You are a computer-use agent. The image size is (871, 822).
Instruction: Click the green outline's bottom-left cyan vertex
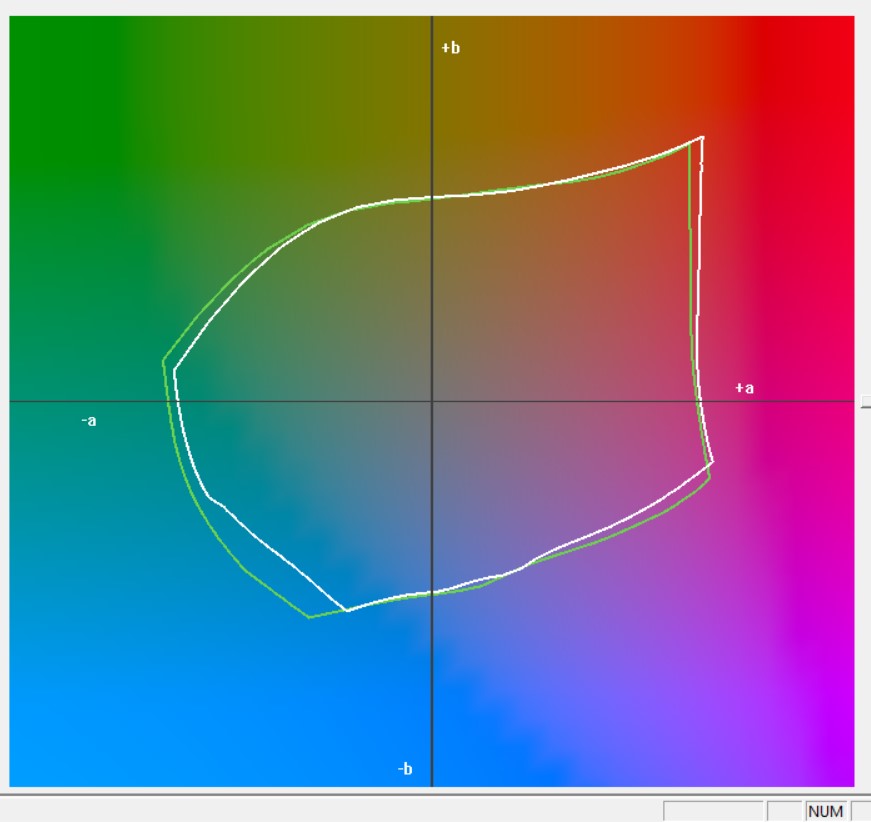(x=310, y=617)
